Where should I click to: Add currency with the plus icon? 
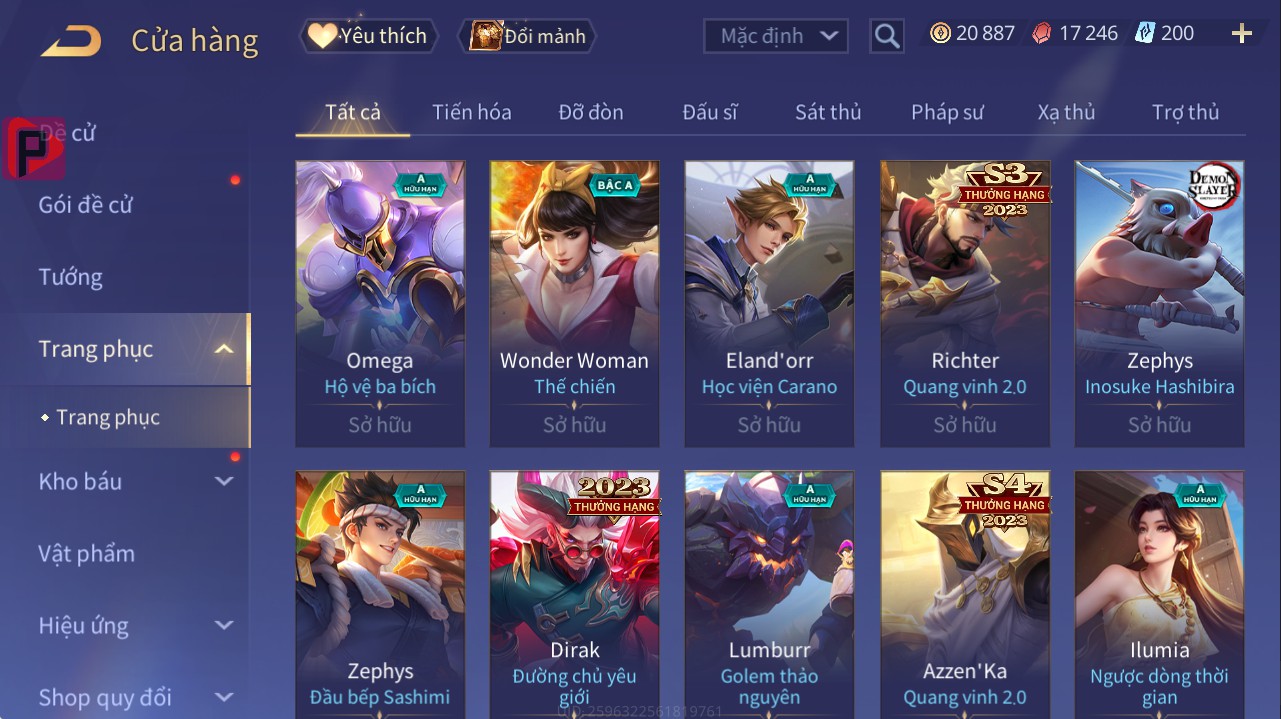pos(1242,34)
